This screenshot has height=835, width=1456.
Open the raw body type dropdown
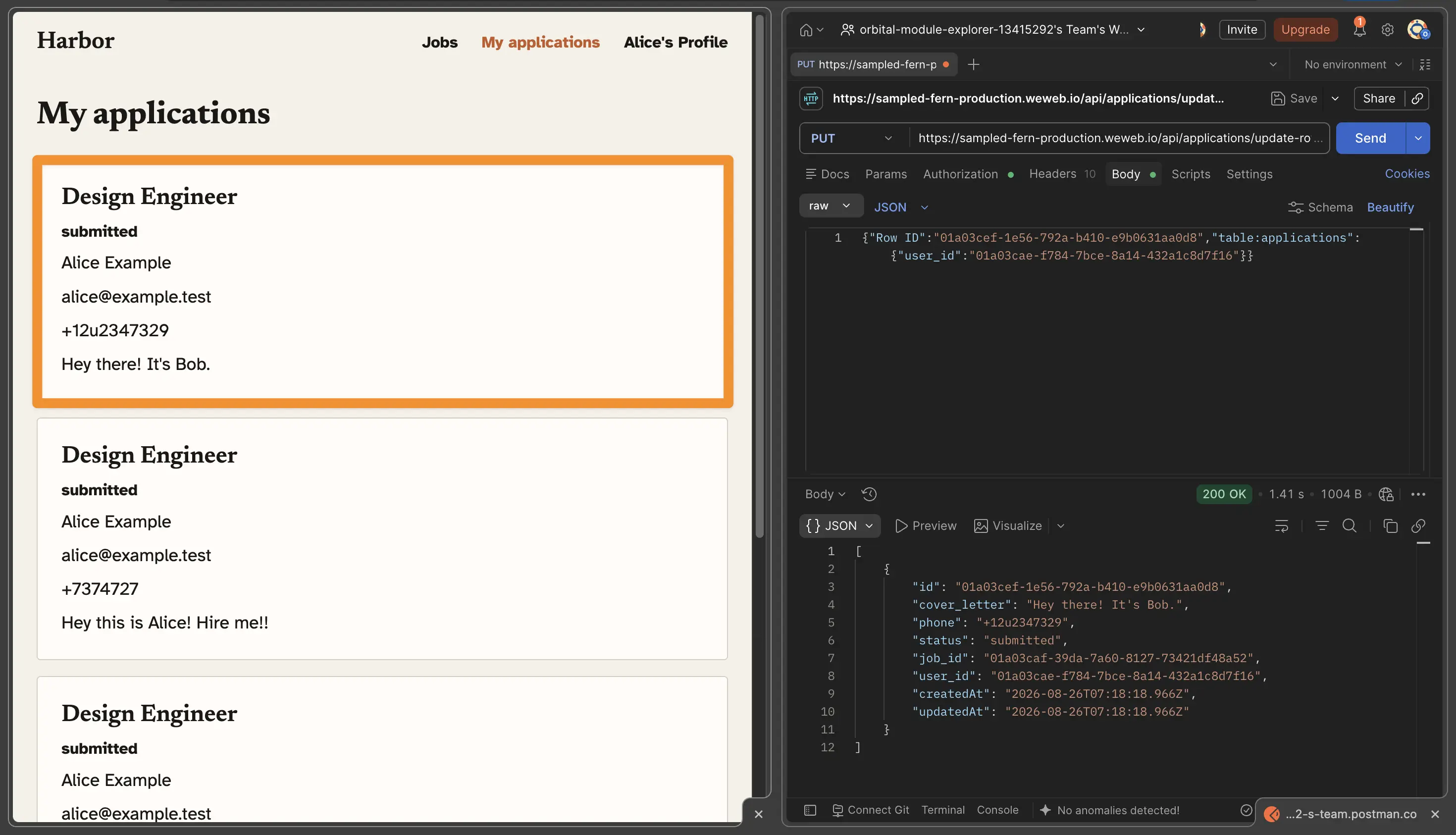pos(831,206)
